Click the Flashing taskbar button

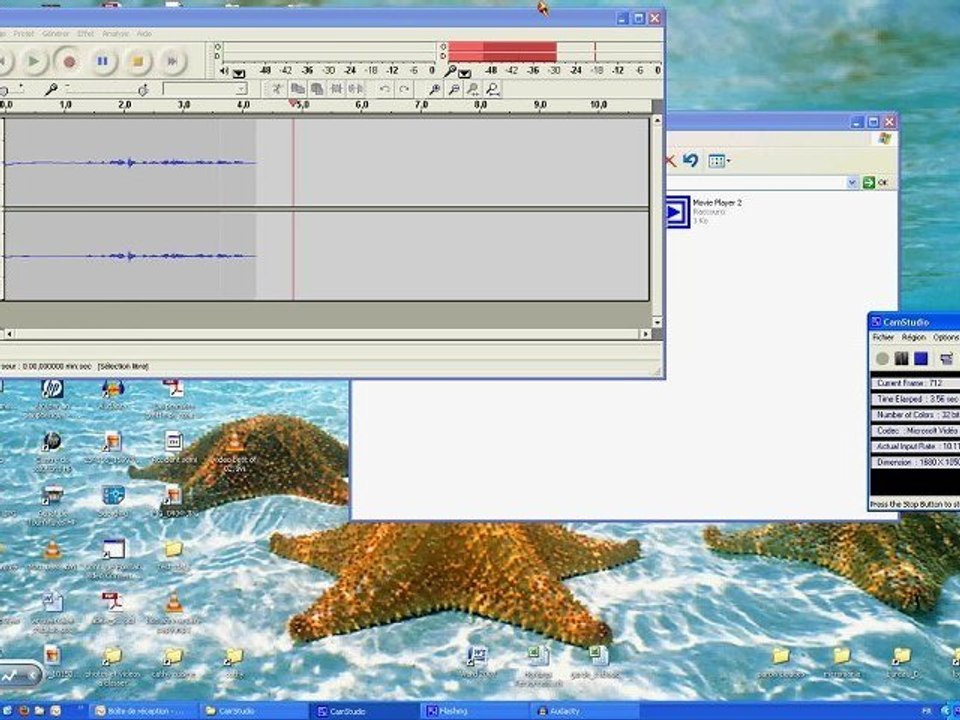[x=474, y=711]
